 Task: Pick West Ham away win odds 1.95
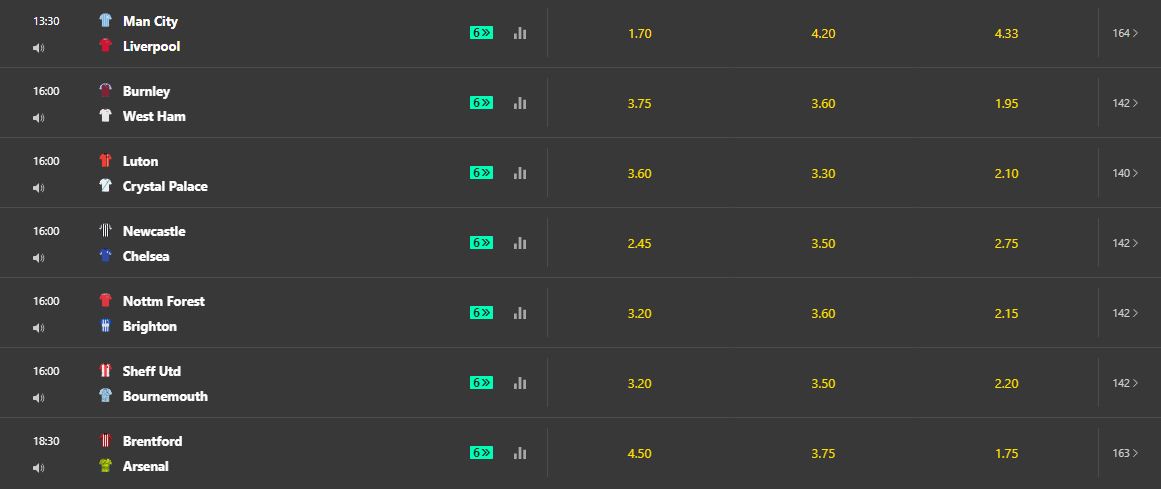[1007, 103]
